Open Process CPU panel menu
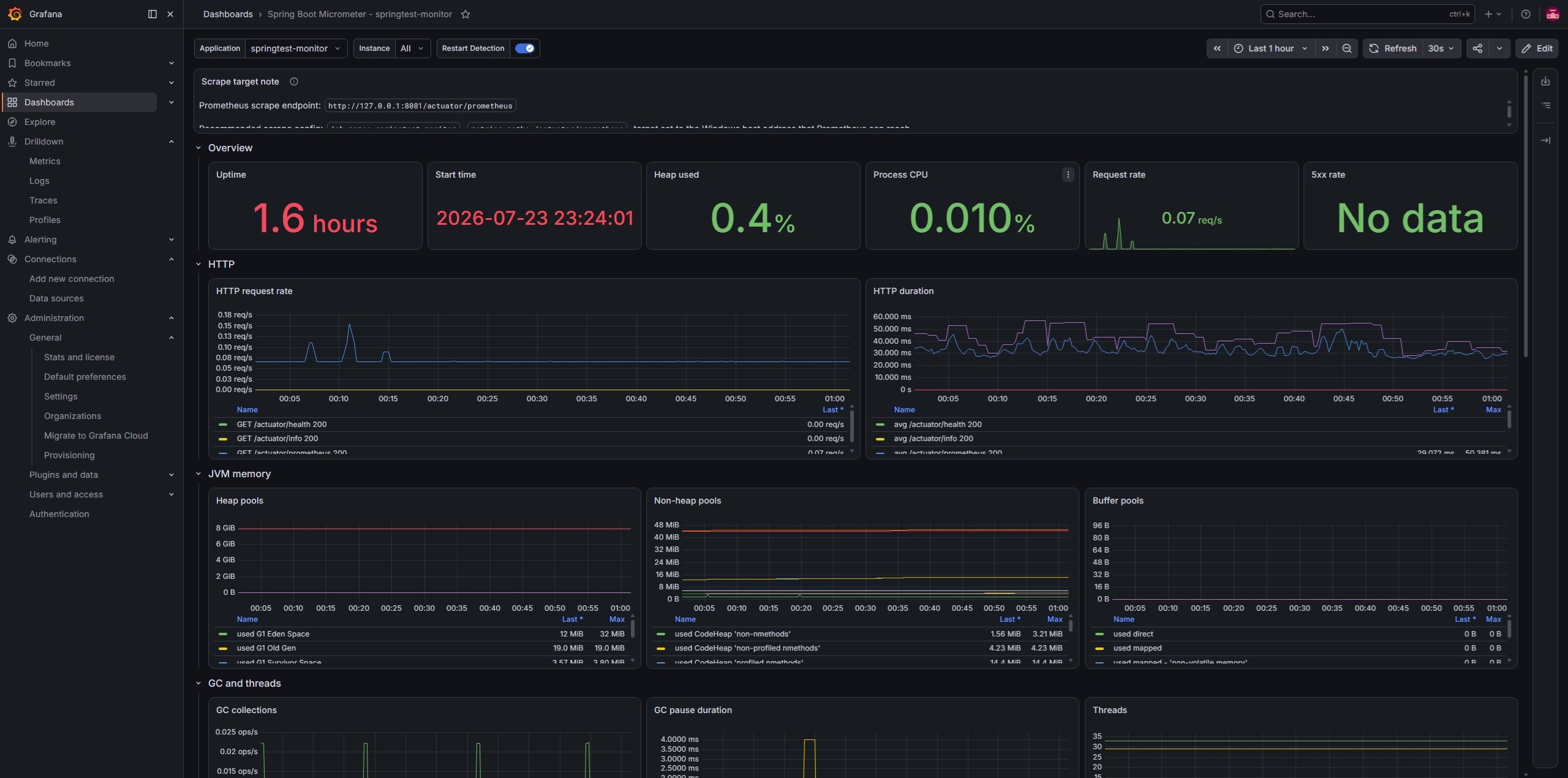This screenshot has height=778, width=1568. pos(1068,175)
